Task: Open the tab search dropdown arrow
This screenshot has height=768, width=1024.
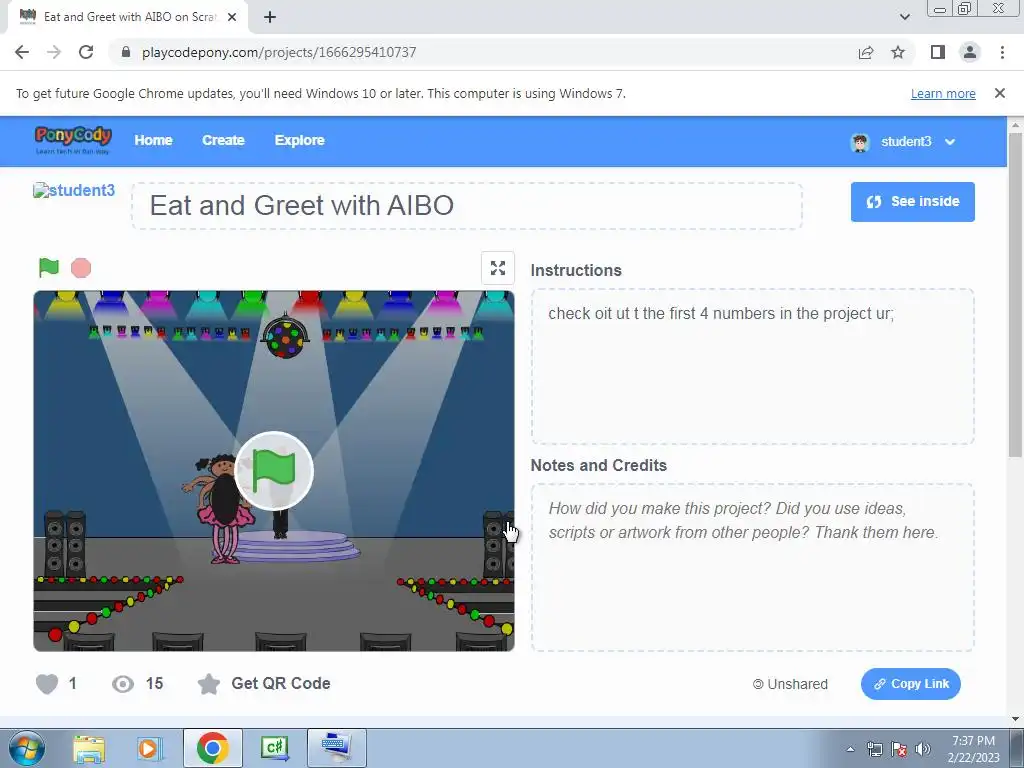Action: pyautogui.click(x=904, y=18)
